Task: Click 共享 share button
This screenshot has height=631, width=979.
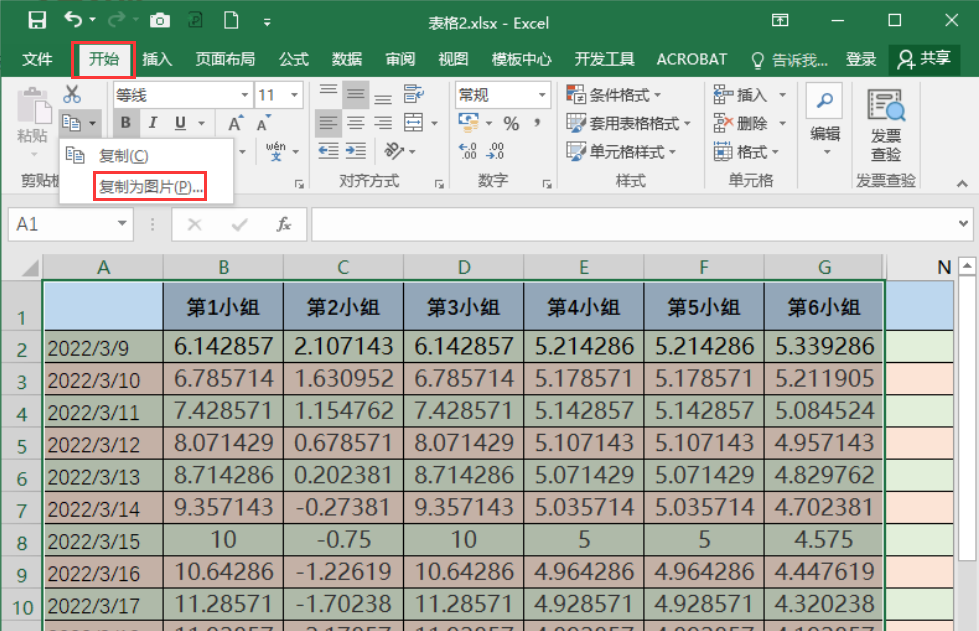Action: [x=924, y=59]
